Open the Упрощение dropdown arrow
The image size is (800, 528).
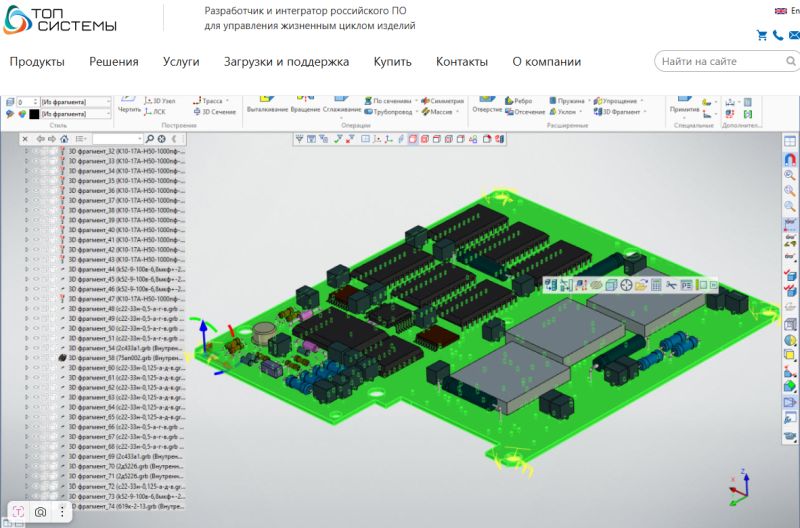point(641,101)
